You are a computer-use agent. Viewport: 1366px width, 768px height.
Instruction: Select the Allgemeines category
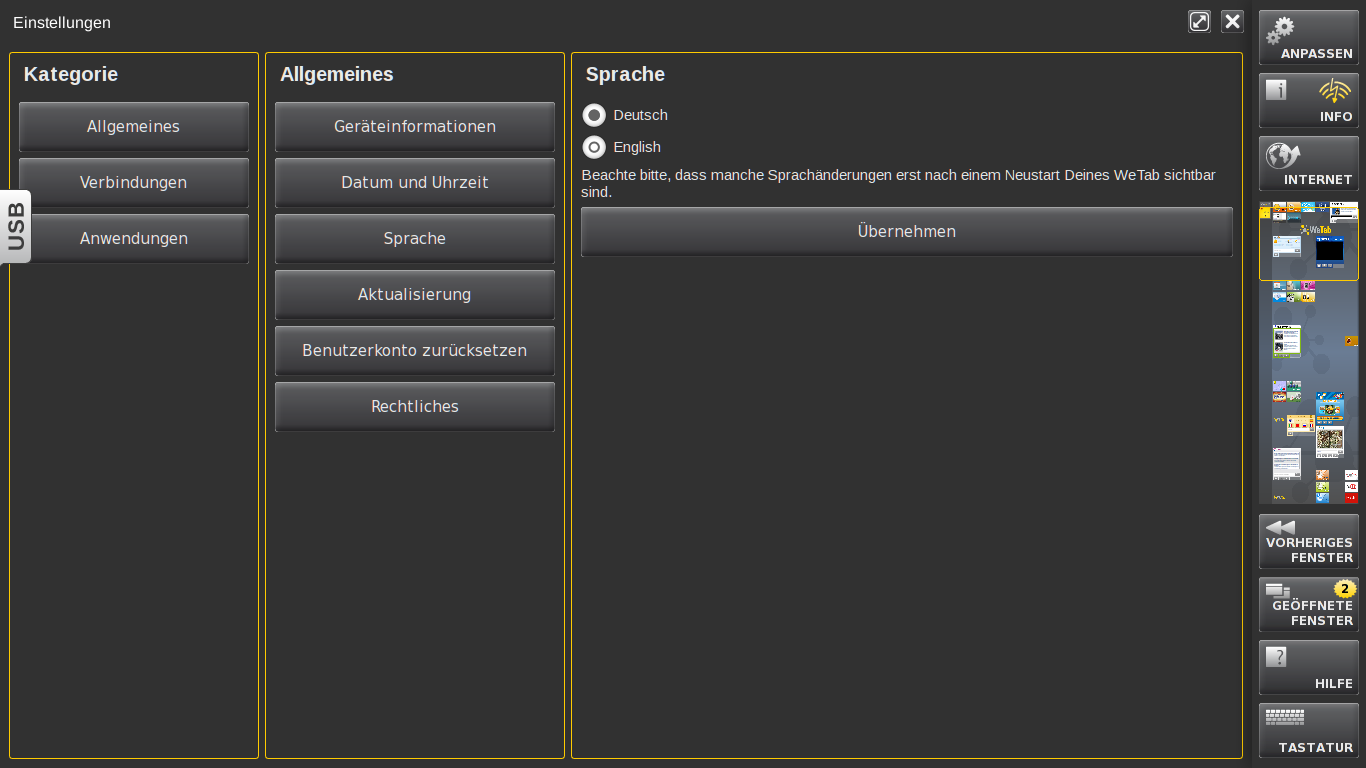click(133, 127)
